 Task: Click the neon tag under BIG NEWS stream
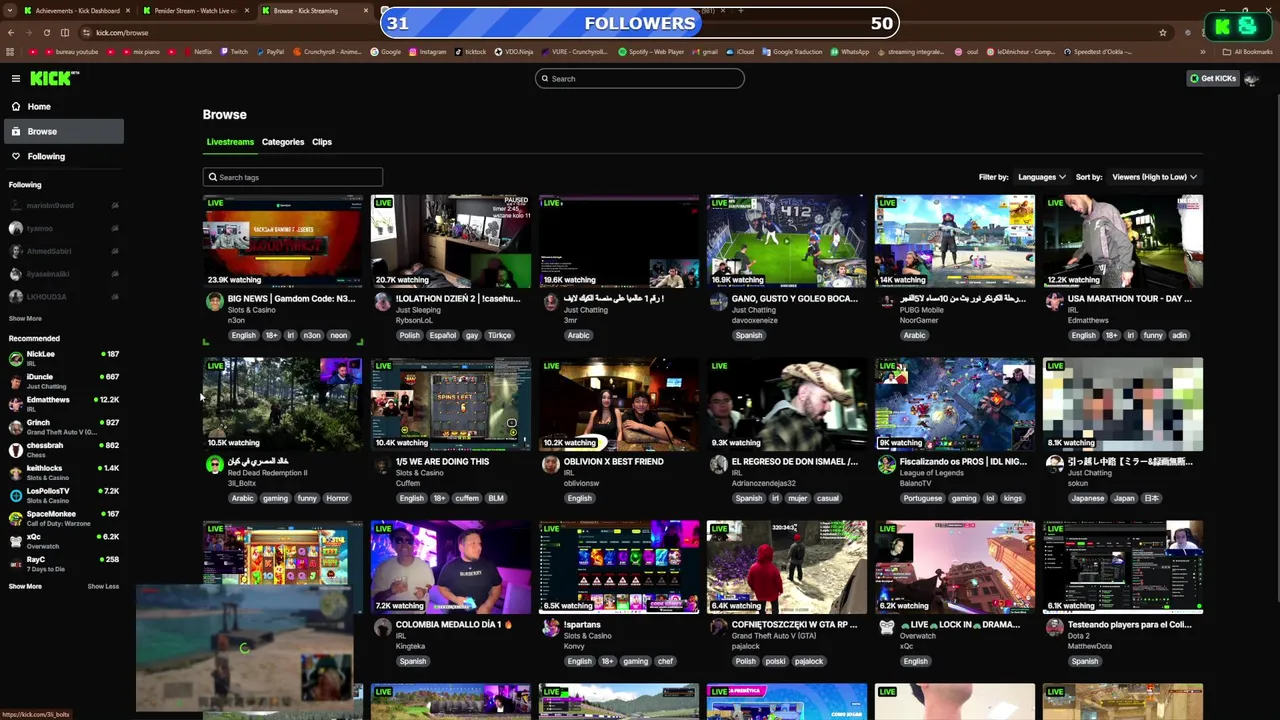point(339,336)
